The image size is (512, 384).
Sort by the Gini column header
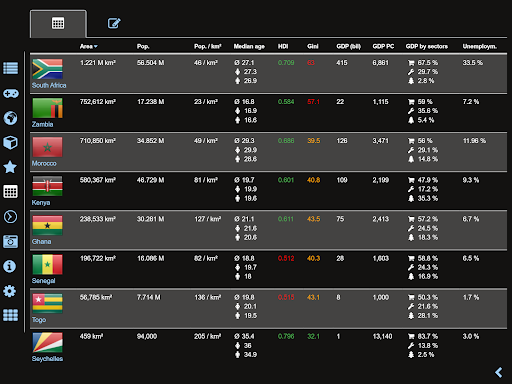(313, 46)
